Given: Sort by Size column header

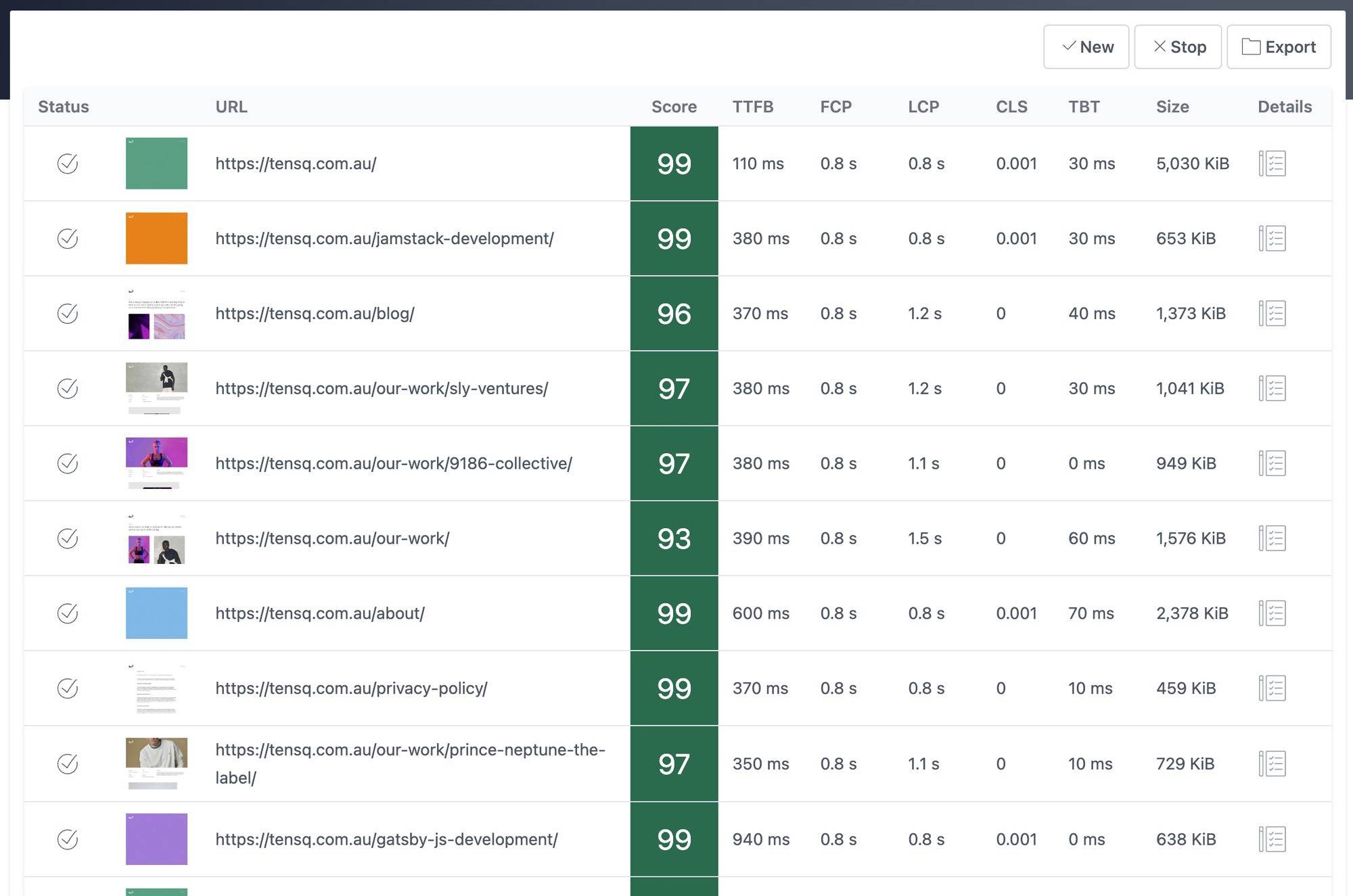Looking at the screenshot, I should click(x=1172, y=107).
